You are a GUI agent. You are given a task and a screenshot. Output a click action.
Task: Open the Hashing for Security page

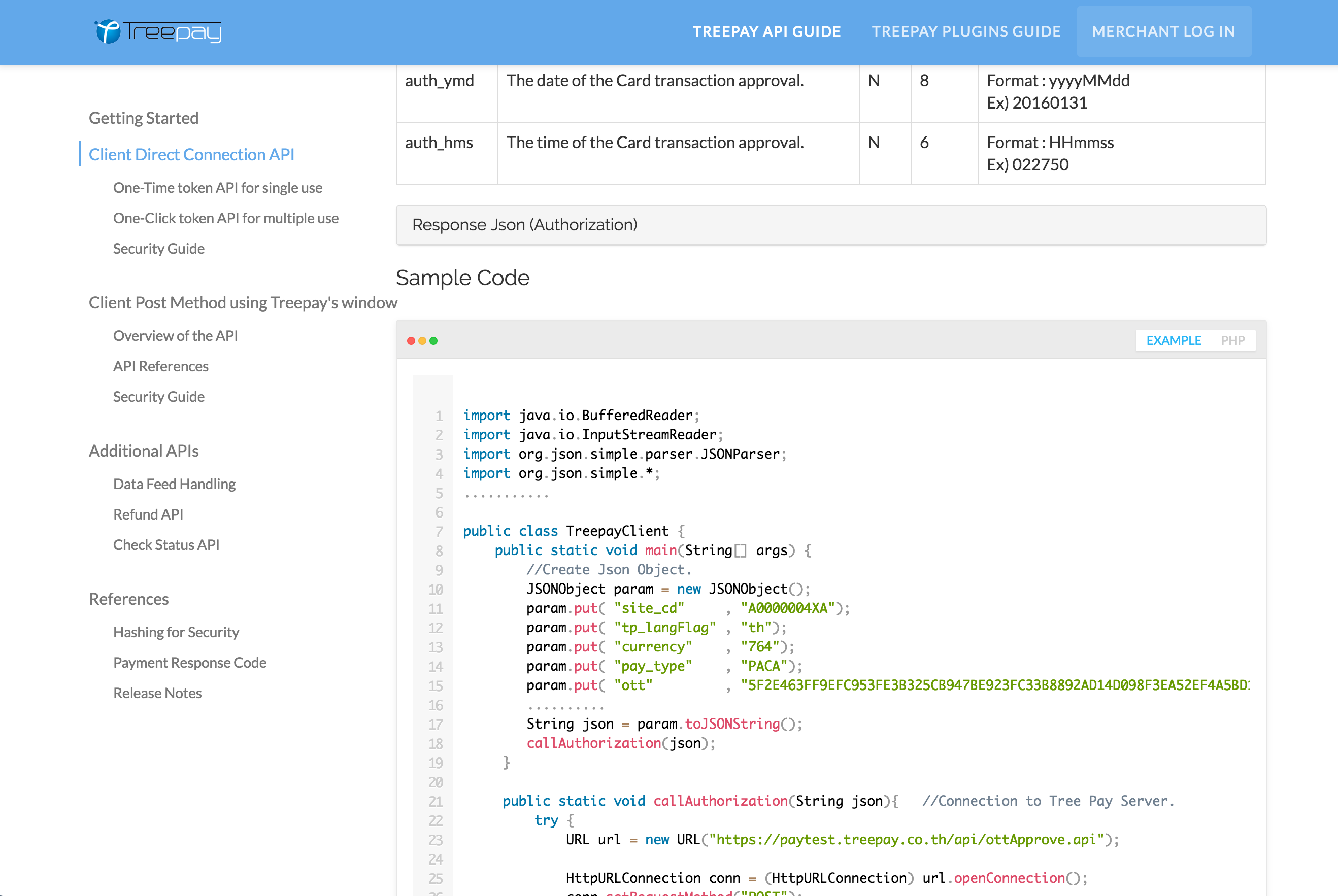pyautogui.click(x=176, y=632)
